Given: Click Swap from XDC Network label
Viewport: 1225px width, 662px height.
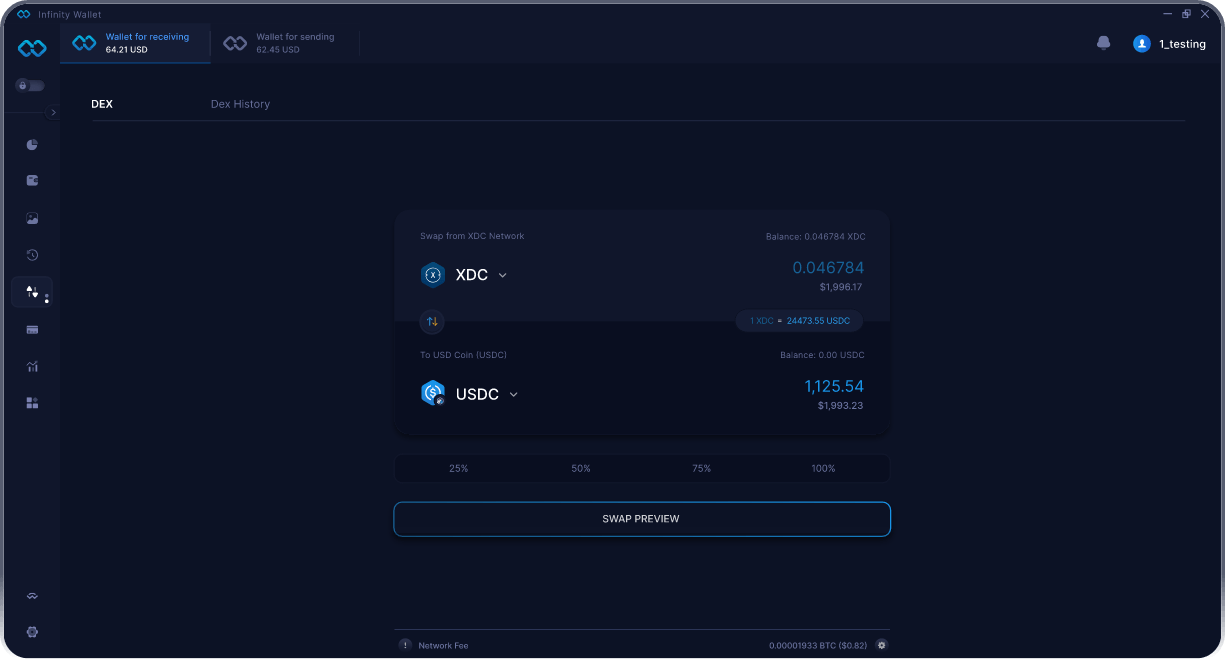Looking at the screenshot, I should point(472,237).
